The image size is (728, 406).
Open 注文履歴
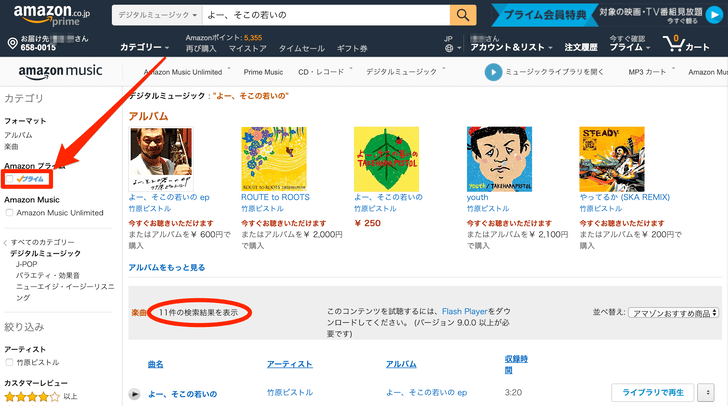[x=581, y=47]
